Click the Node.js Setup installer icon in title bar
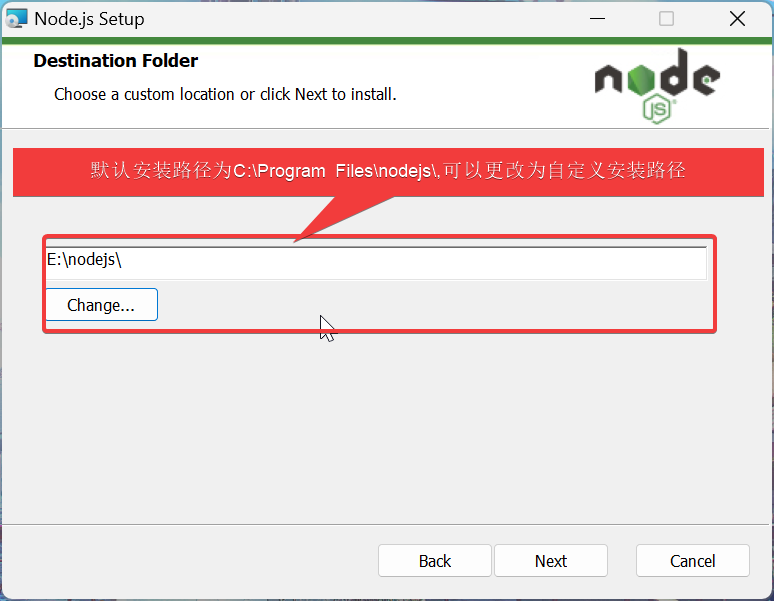The height and width of the screenshot is (601, 774). (16, 18)
